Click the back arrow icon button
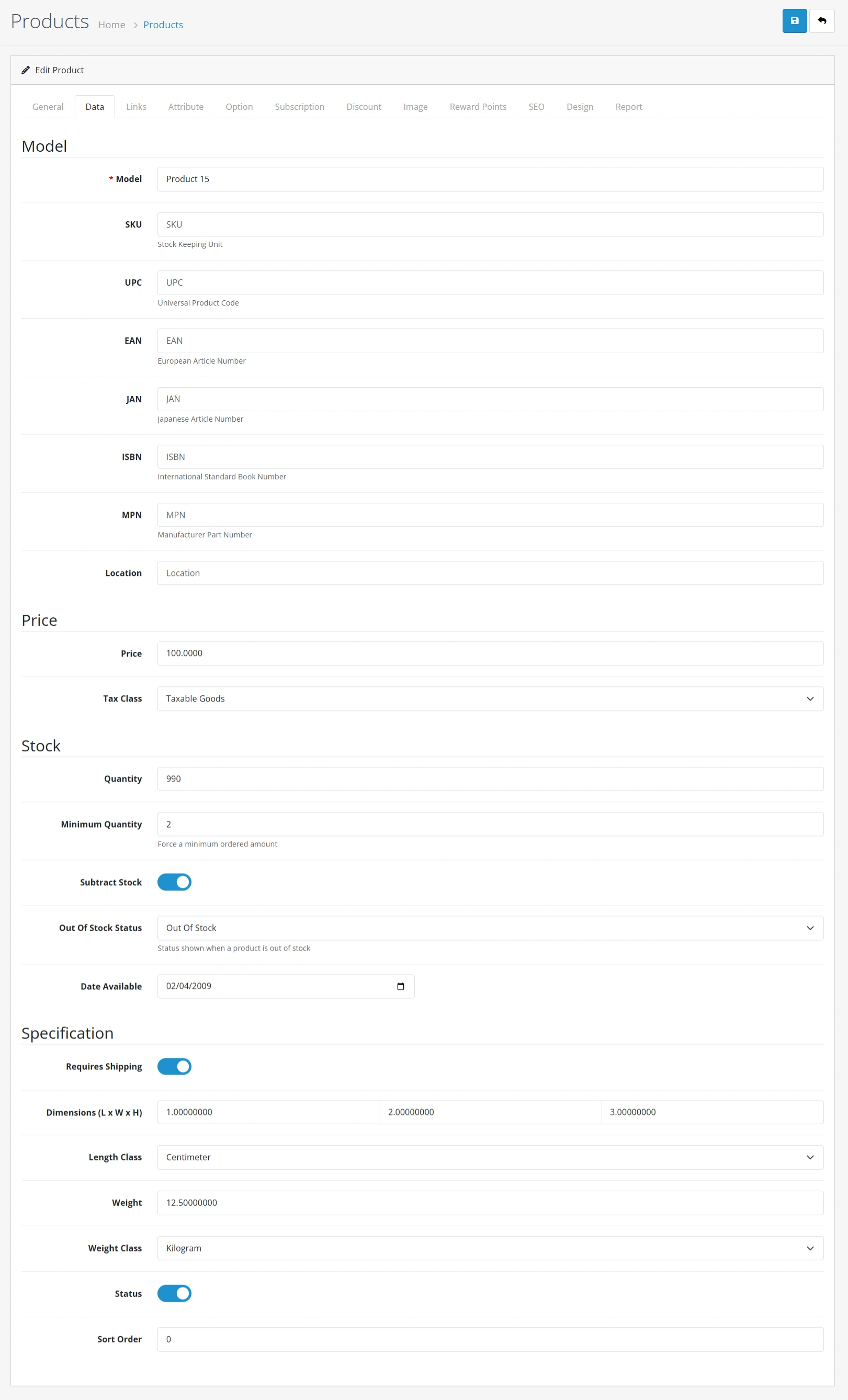This screenshot has width=848, height=1400. [x=821, y=21]
